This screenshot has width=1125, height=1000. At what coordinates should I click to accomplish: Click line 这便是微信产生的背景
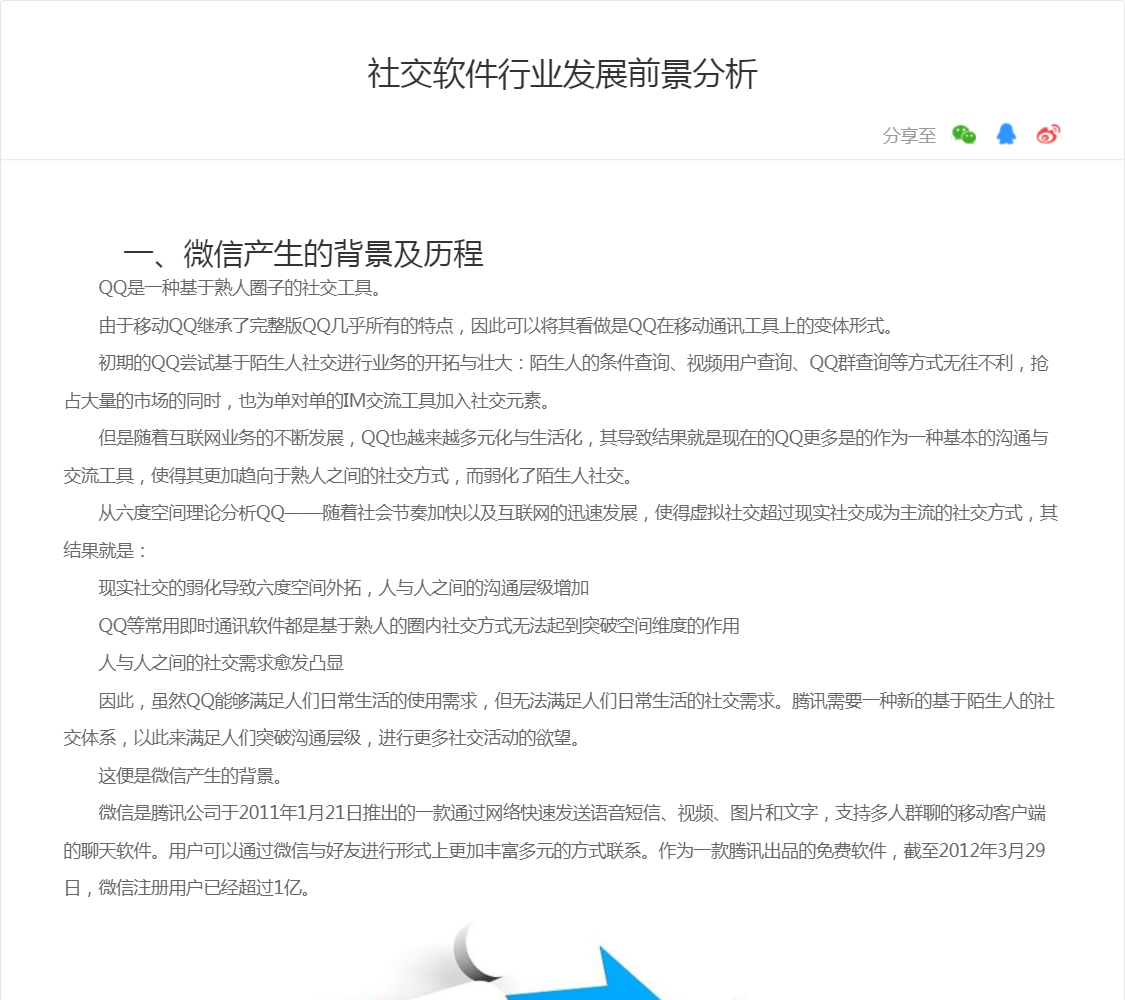[192, 775]
